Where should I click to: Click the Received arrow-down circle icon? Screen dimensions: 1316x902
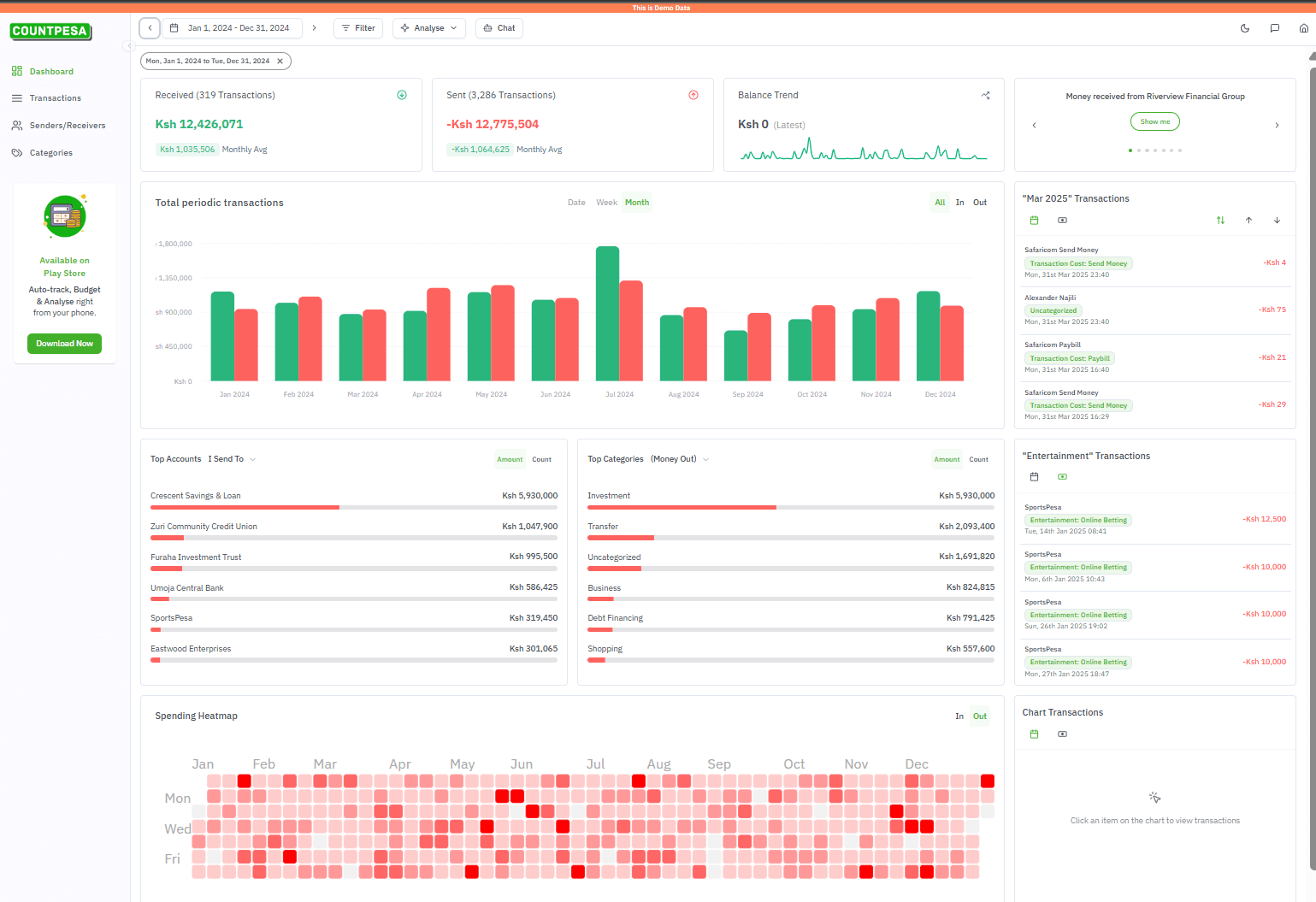(402, 95)
